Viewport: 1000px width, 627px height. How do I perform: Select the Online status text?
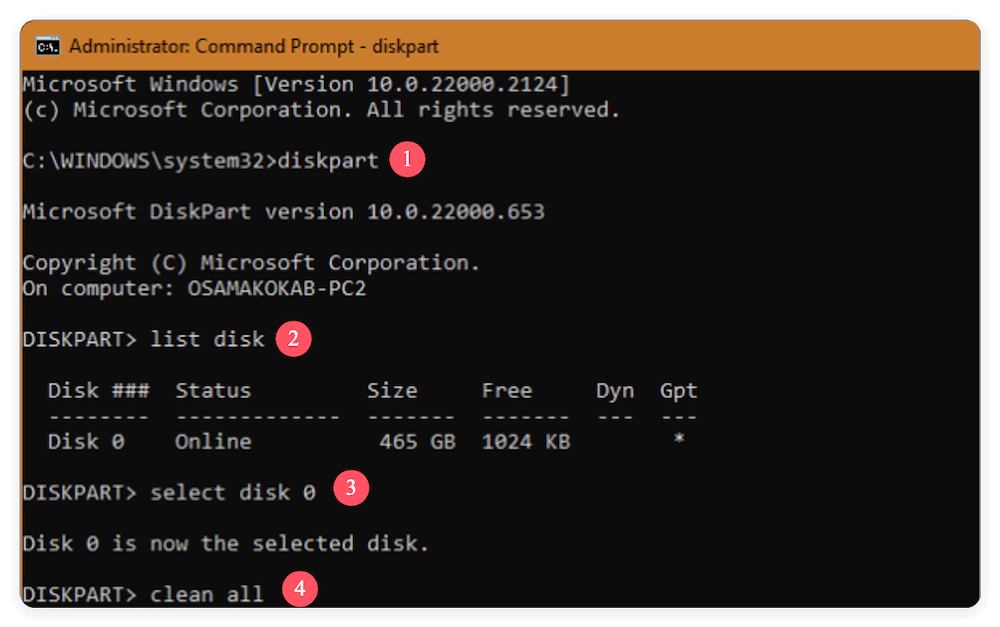click(x=212, y=441)
